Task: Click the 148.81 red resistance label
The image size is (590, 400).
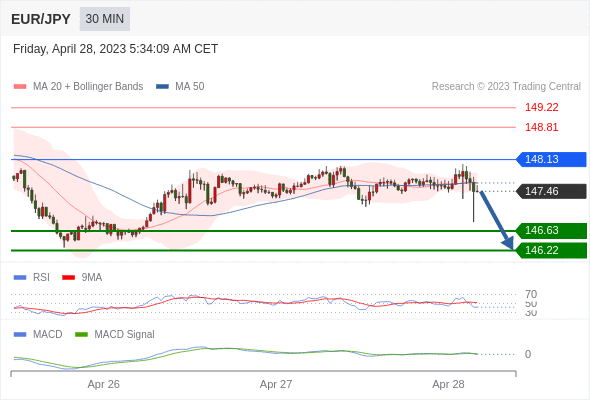Action: pos(541,127)
